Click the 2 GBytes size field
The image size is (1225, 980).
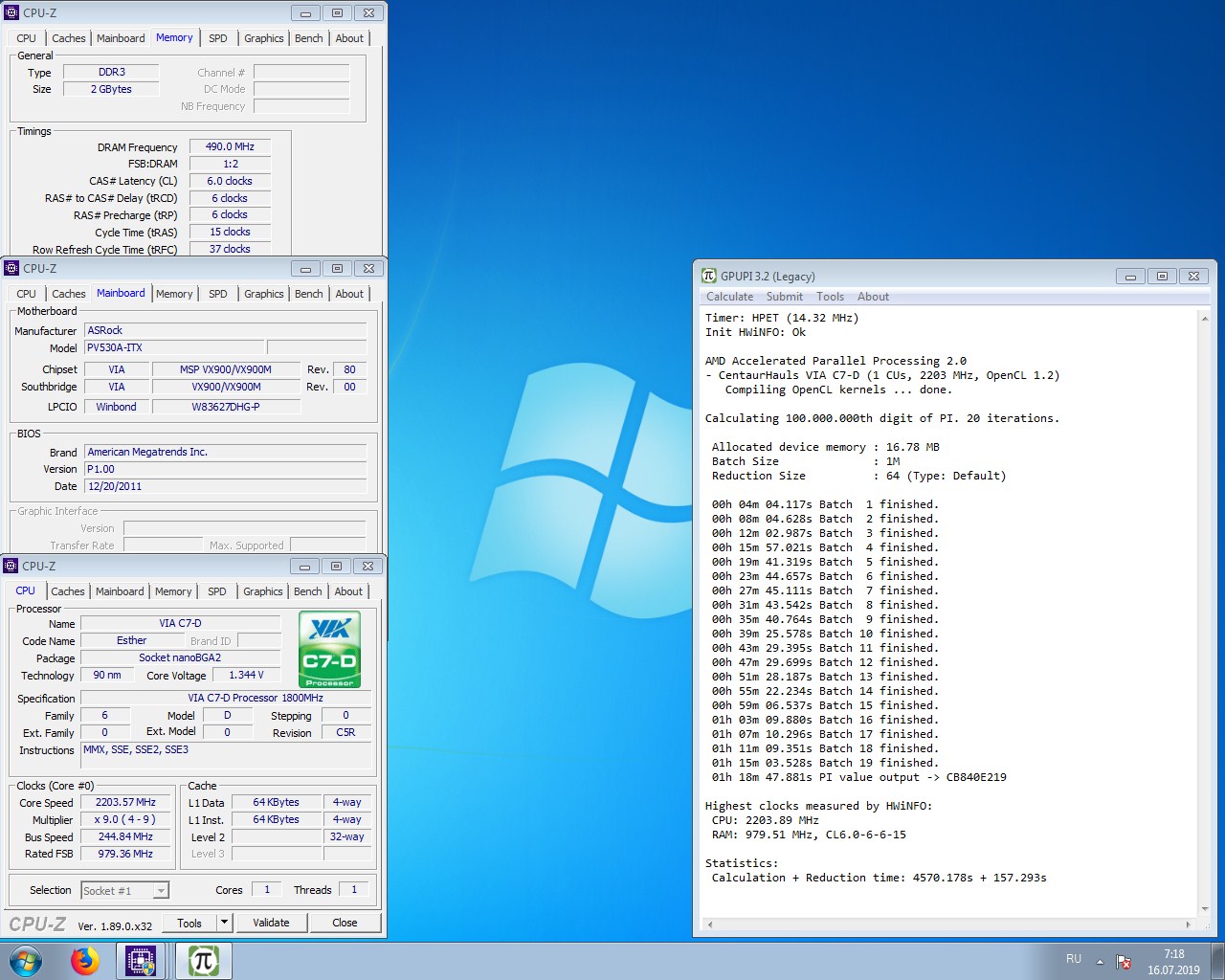click(x=111, y=89)
